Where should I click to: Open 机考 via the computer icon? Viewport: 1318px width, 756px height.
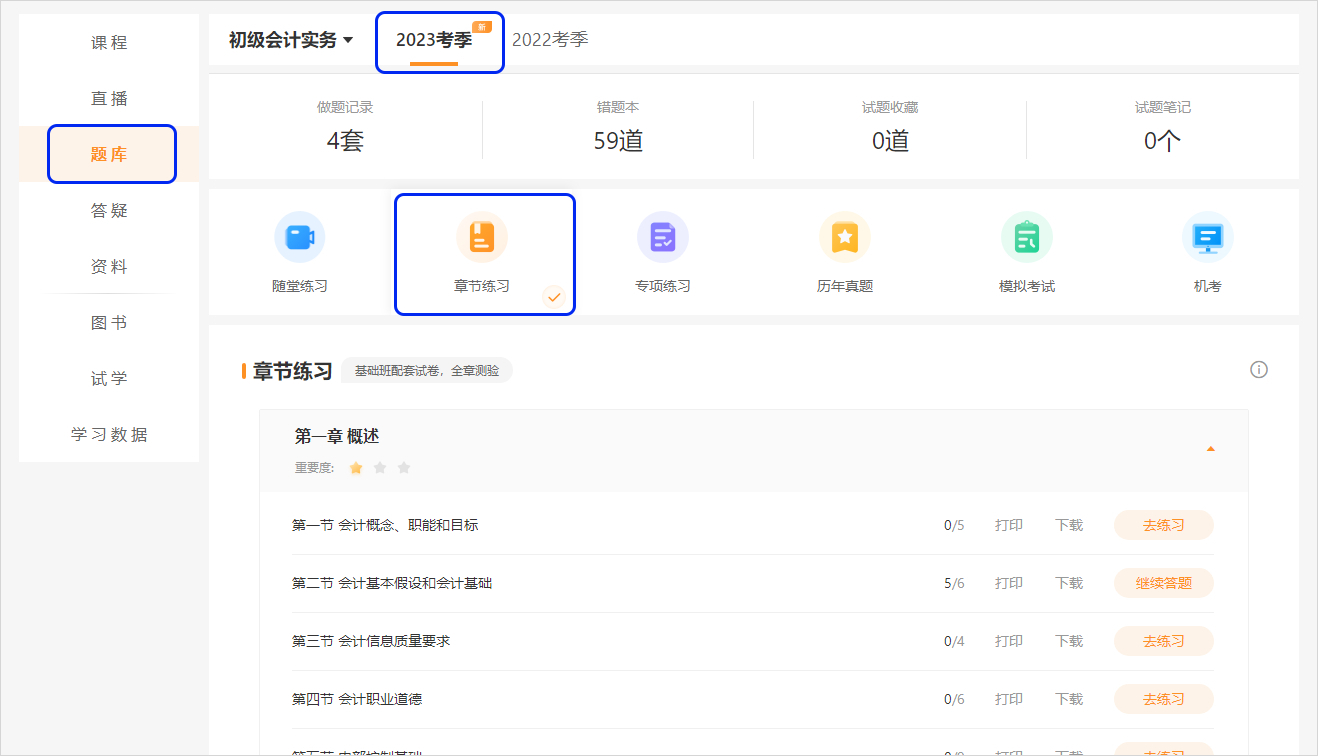[1207, 236]
